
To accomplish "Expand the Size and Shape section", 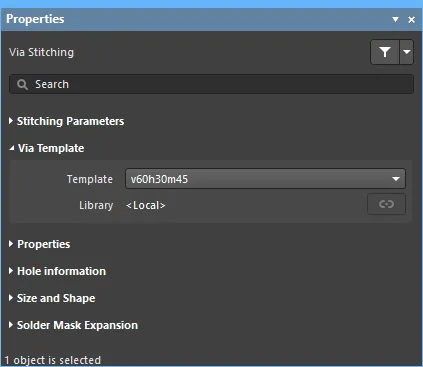I will point(11,298).
